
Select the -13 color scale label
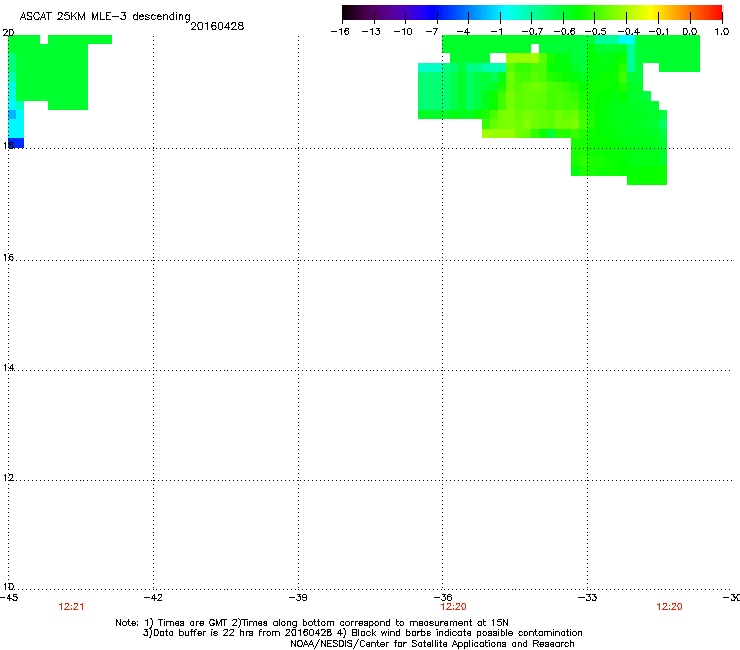pos(371,32)
